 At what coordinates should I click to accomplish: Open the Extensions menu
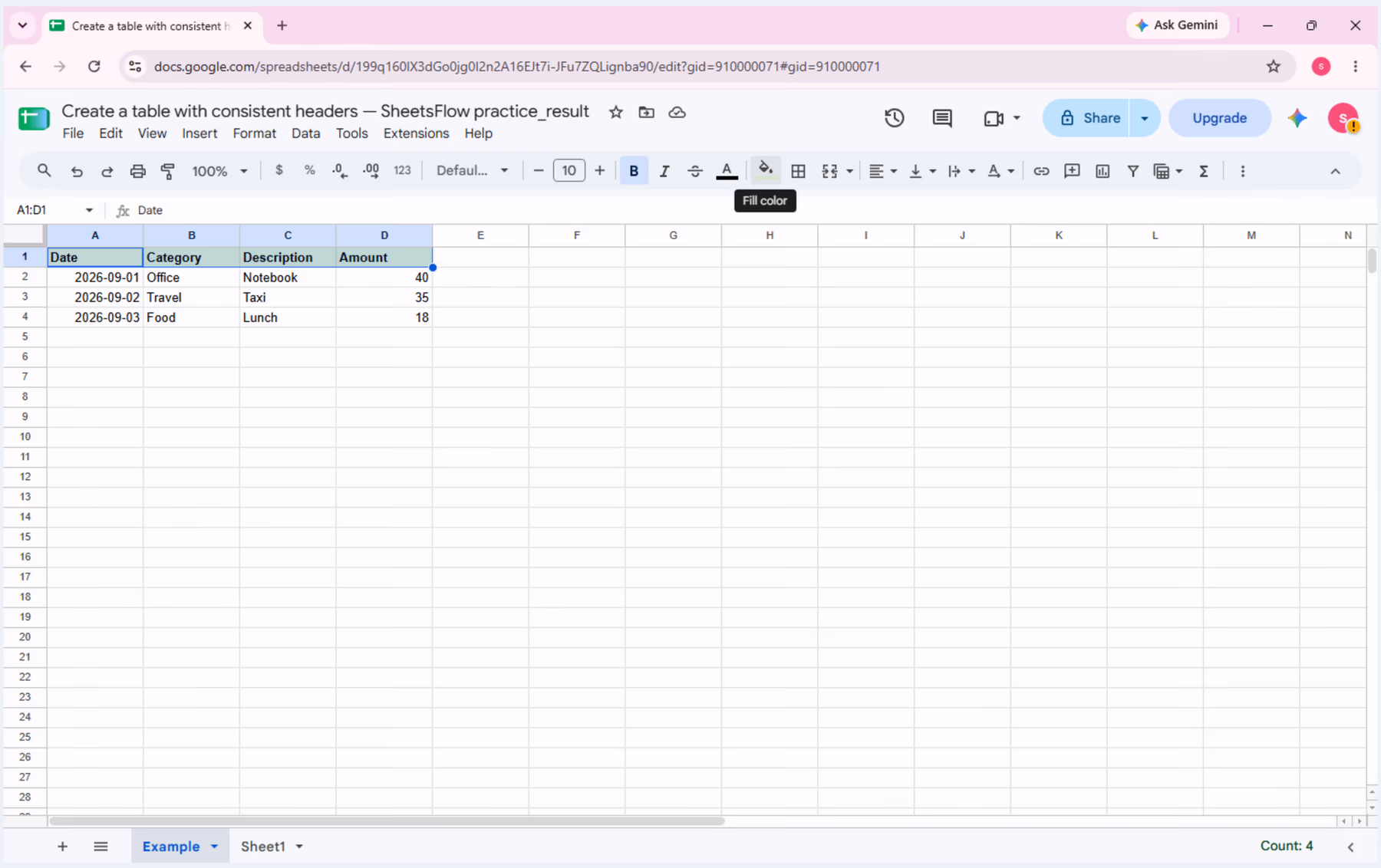point(416,133)
